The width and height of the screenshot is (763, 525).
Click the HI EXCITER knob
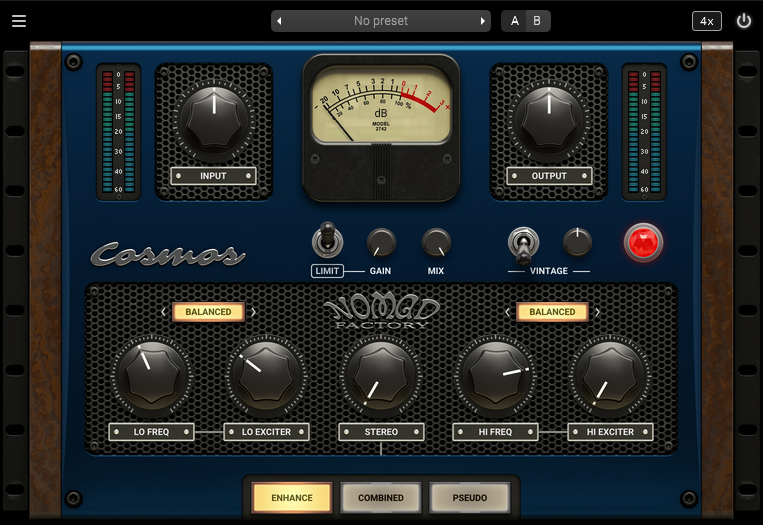tap(610, 375)
